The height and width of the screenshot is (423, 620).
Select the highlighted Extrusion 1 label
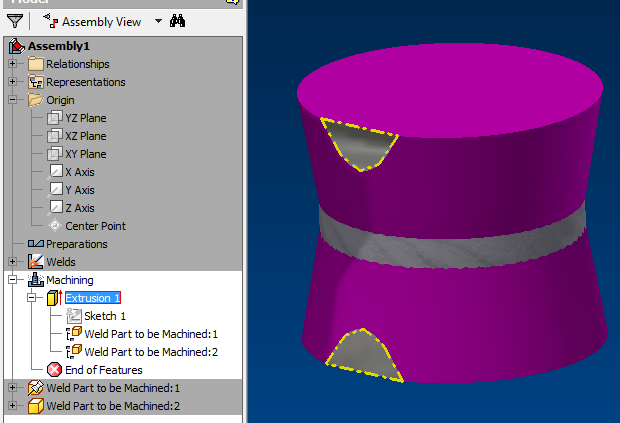tap(93, 298)
